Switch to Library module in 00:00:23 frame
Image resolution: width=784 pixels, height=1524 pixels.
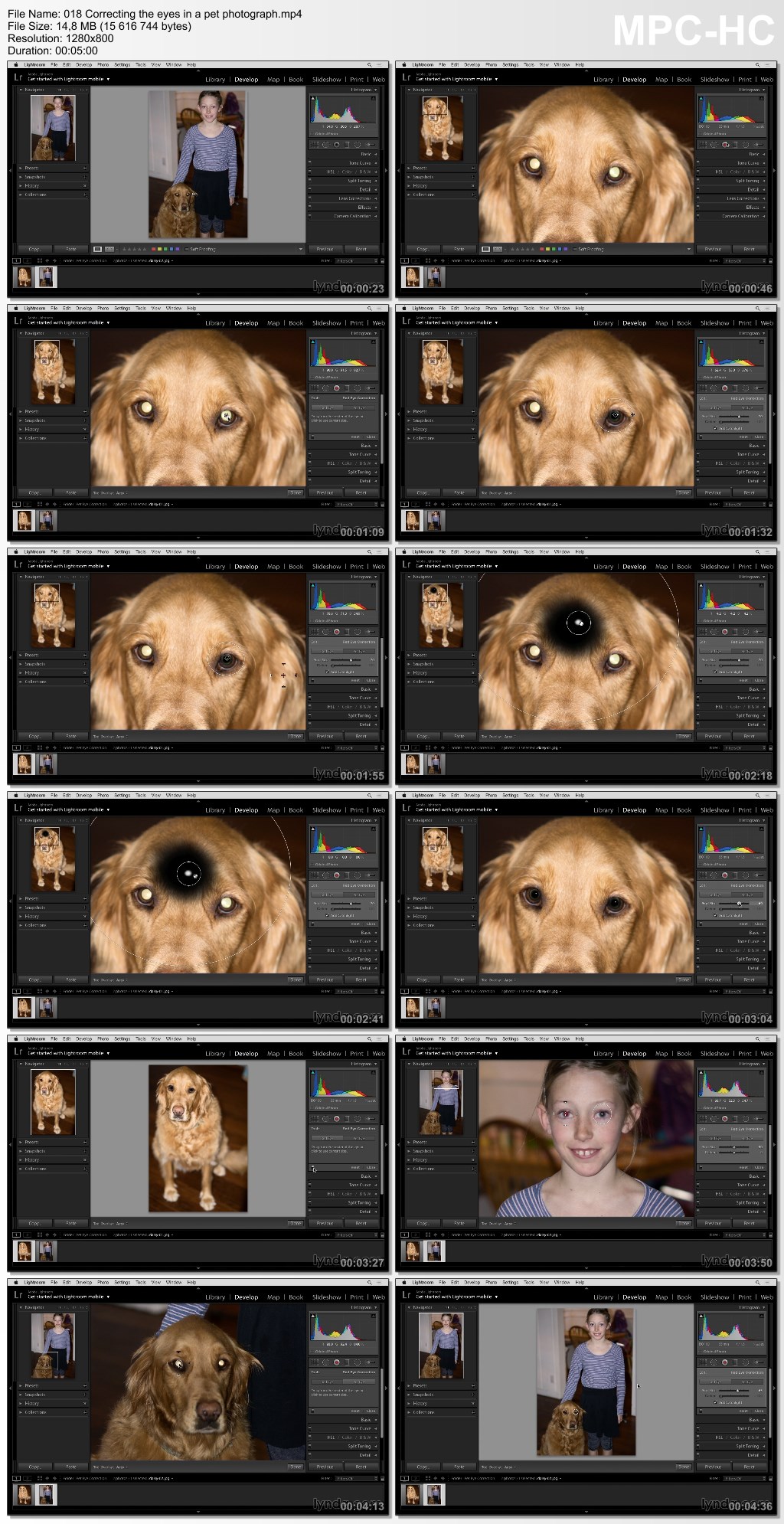tap(215, 79)
